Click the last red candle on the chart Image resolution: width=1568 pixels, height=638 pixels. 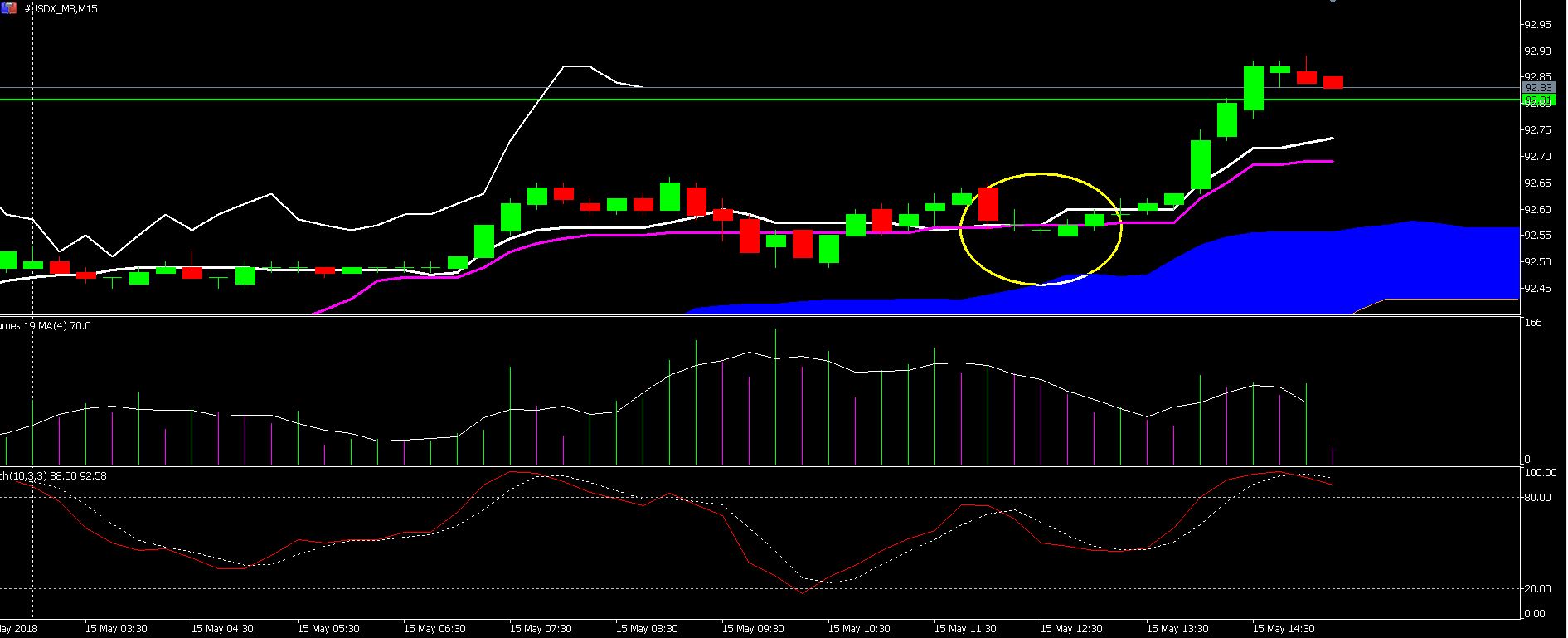pyautogui.click(x=1333, y=82)
